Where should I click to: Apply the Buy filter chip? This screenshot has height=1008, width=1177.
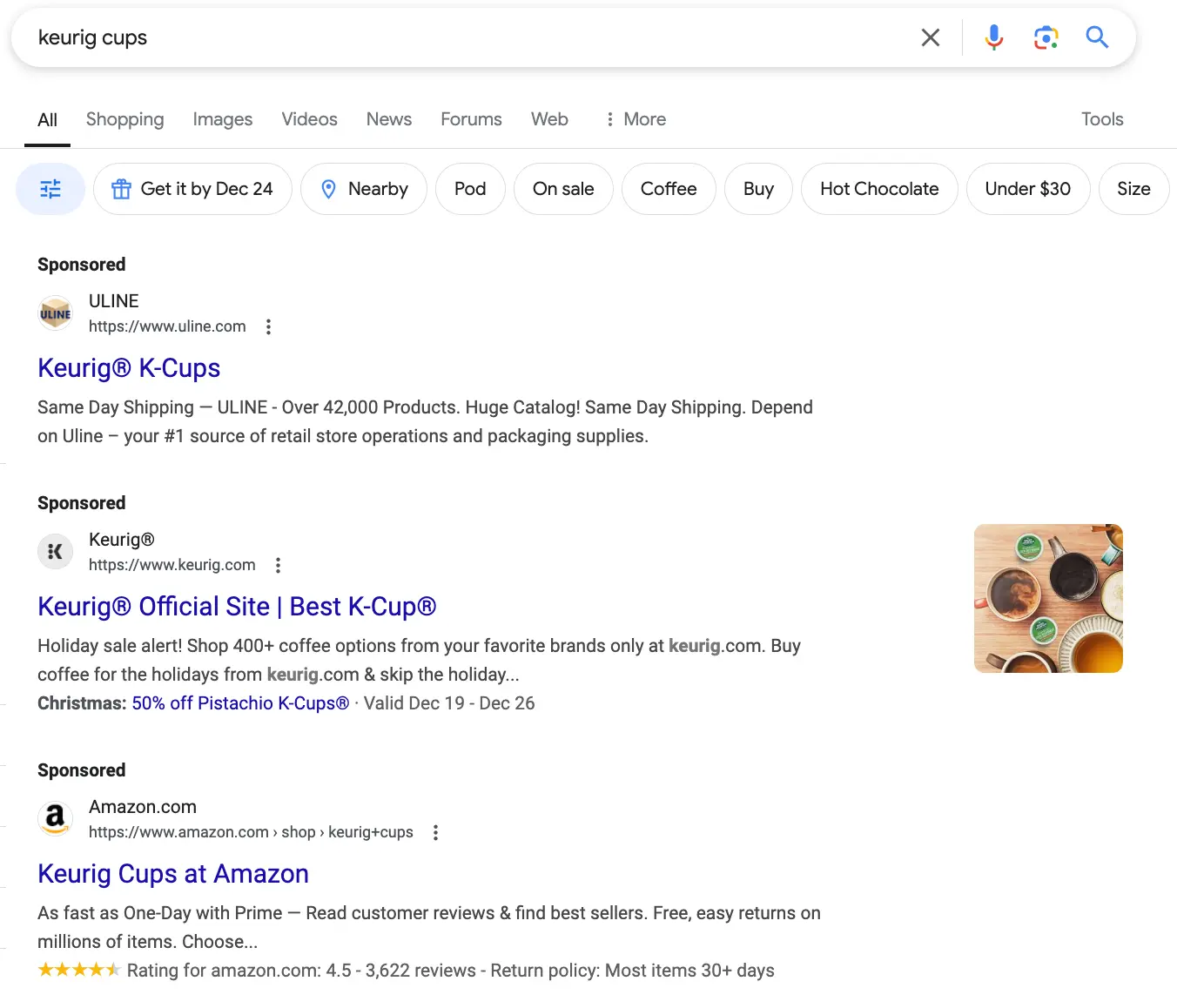(758, 189)
